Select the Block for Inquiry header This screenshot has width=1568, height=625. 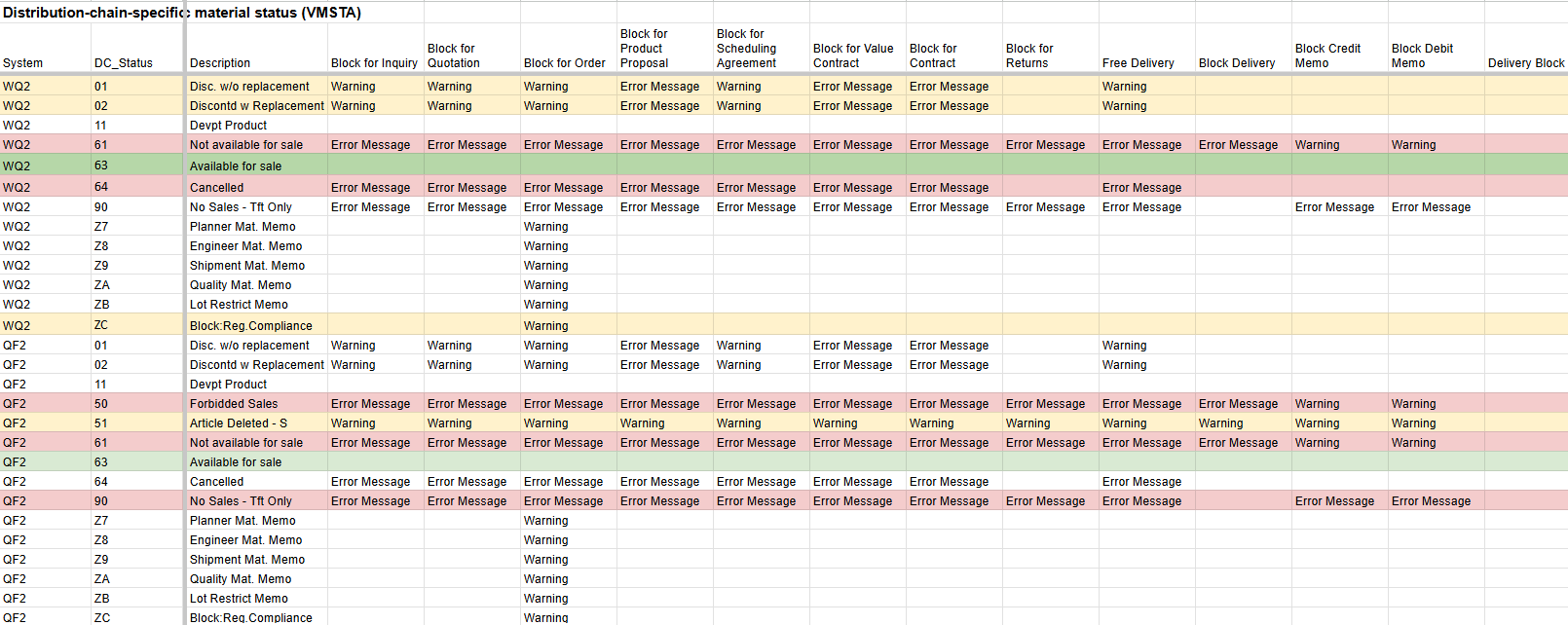point(374,63)
